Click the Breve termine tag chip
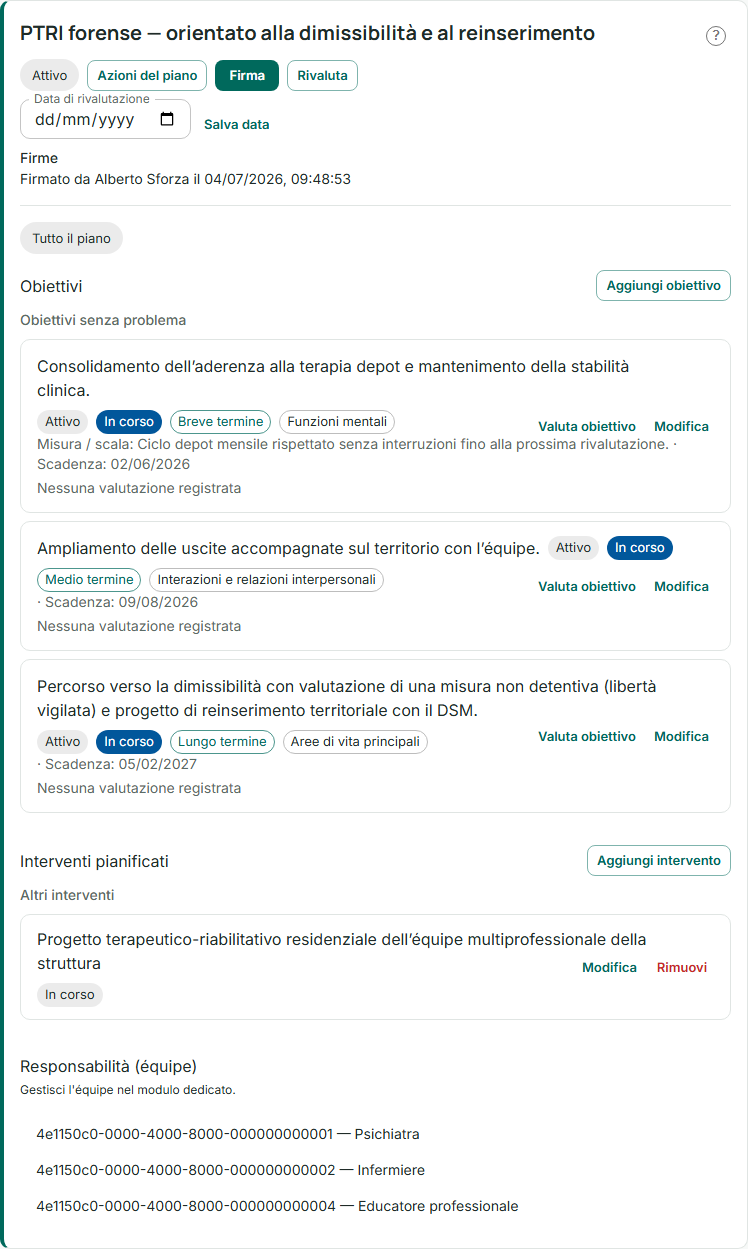This screenshot has width=748, height=1249. click(220, 421)
